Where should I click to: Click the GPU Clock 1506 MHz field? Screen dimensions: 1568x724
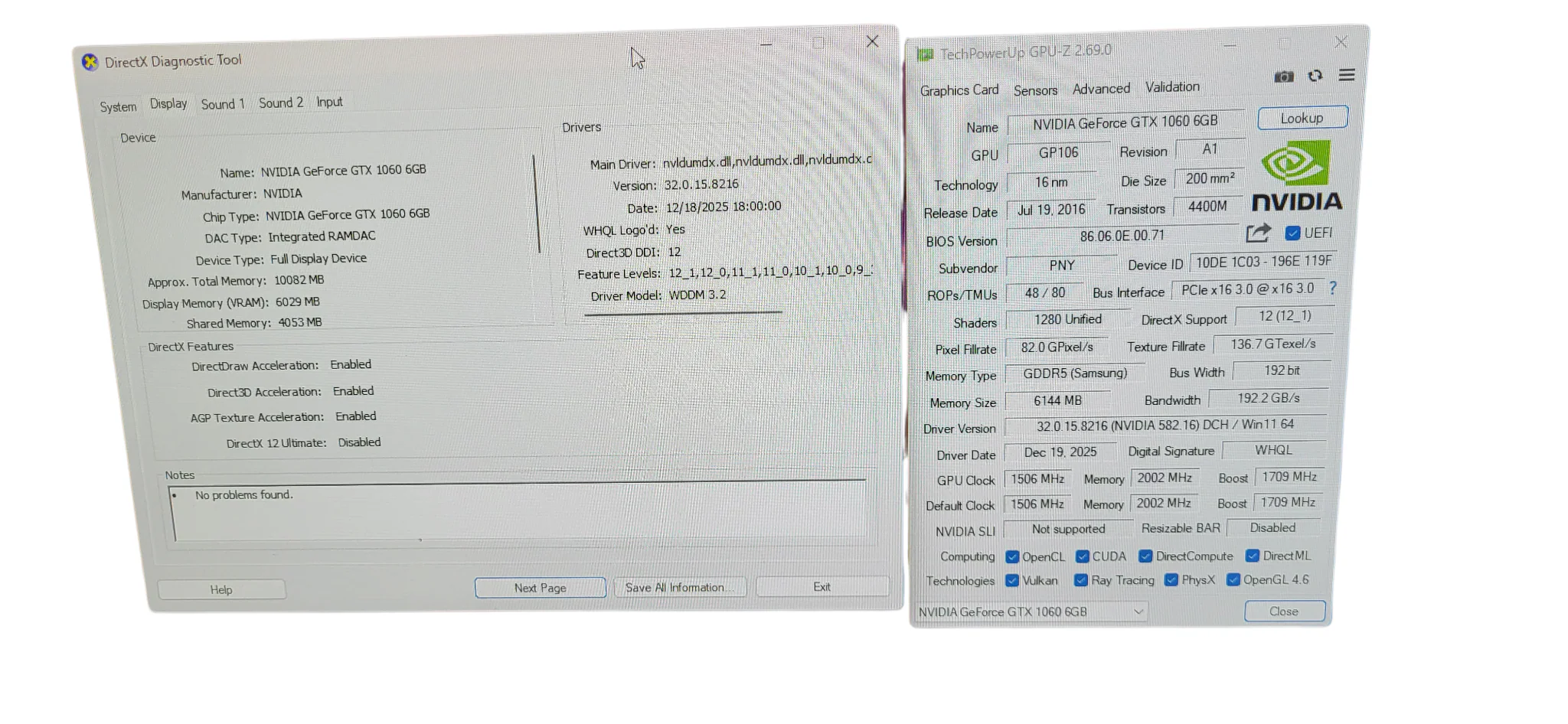(1037, 479)
